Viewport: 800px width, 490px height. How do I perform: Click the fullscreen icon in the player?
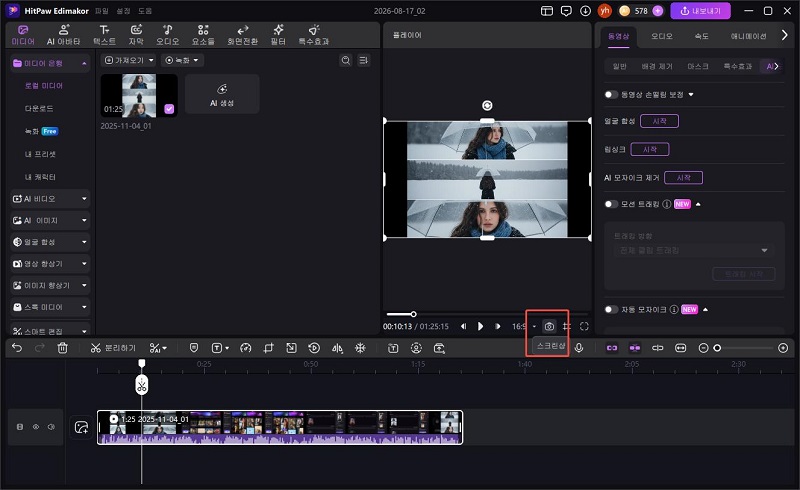pyautogui.click(x=584, y=326)
